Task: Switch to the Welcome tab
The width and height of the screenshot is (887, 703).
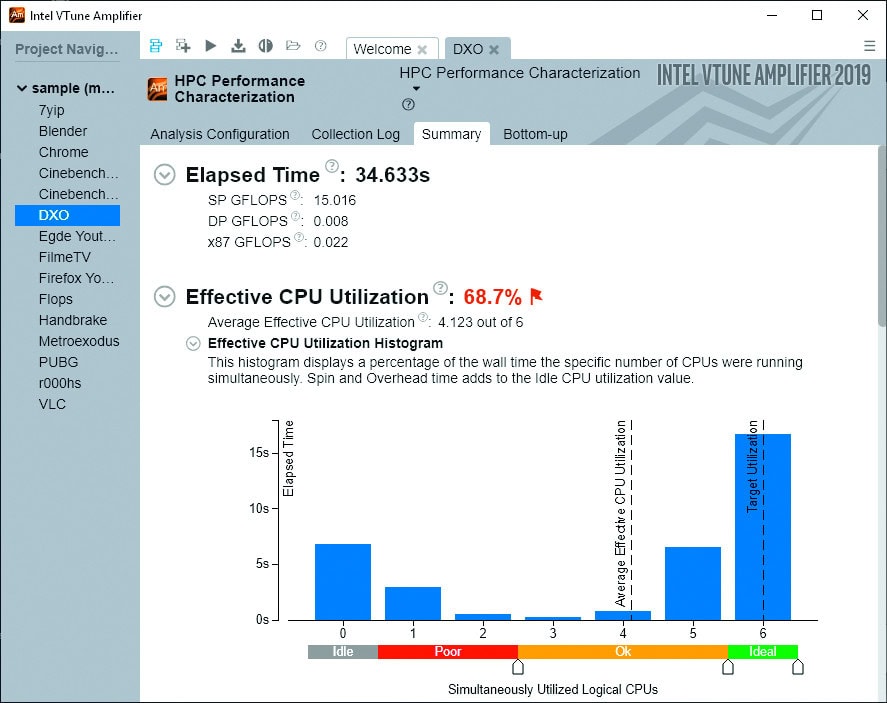Action: [383, 48]
